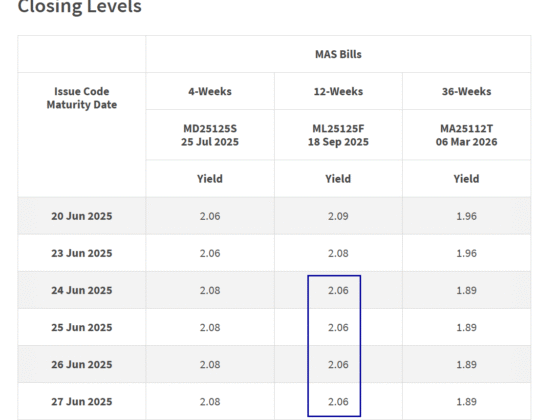Click 12-Weeks yield 2.06 for 25 Jun 2025
Viewport: 560px width, 420px height.
(338, 328)
